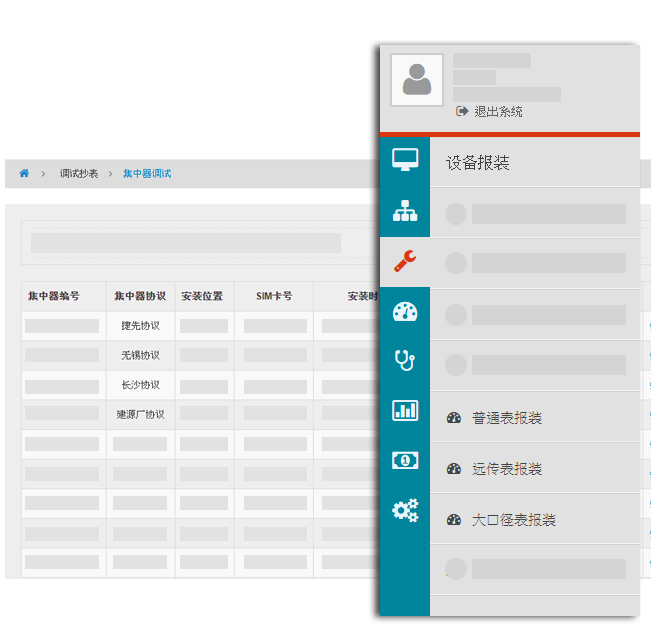Select the 捷先协议 table cell
The width and height of the screenshot is (651, 627).
point(140,326)
